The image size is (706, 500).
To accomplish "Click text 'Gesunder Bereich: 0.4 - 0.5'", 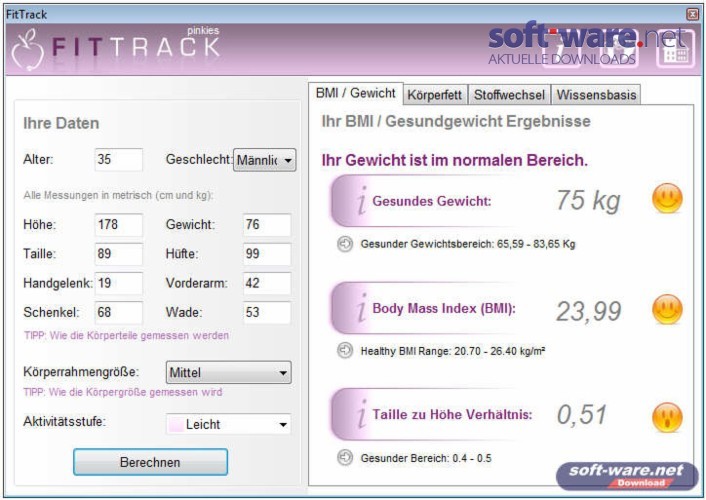I will (426, 458).
